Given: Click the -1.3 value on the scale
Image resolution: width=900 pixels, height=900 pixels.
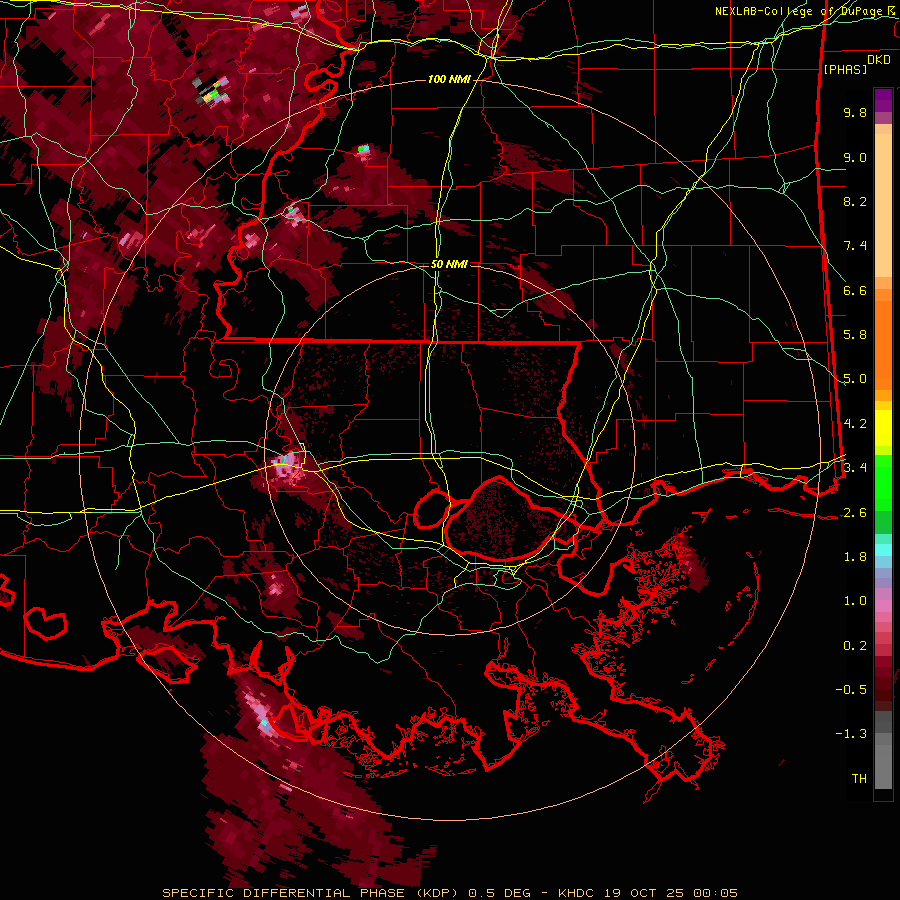Looking at the screenshot, I should coord(851,734).
